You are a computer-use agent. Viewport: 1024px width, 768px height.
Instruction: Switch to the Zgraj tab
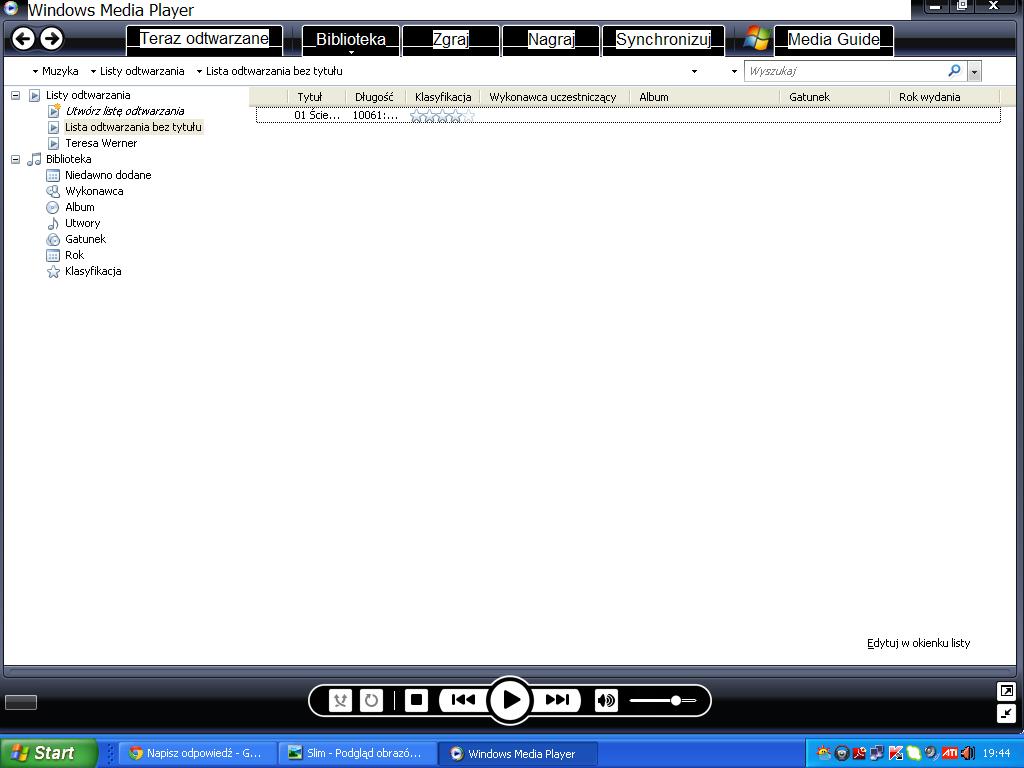pyautogui.click(x=451, y=39)
